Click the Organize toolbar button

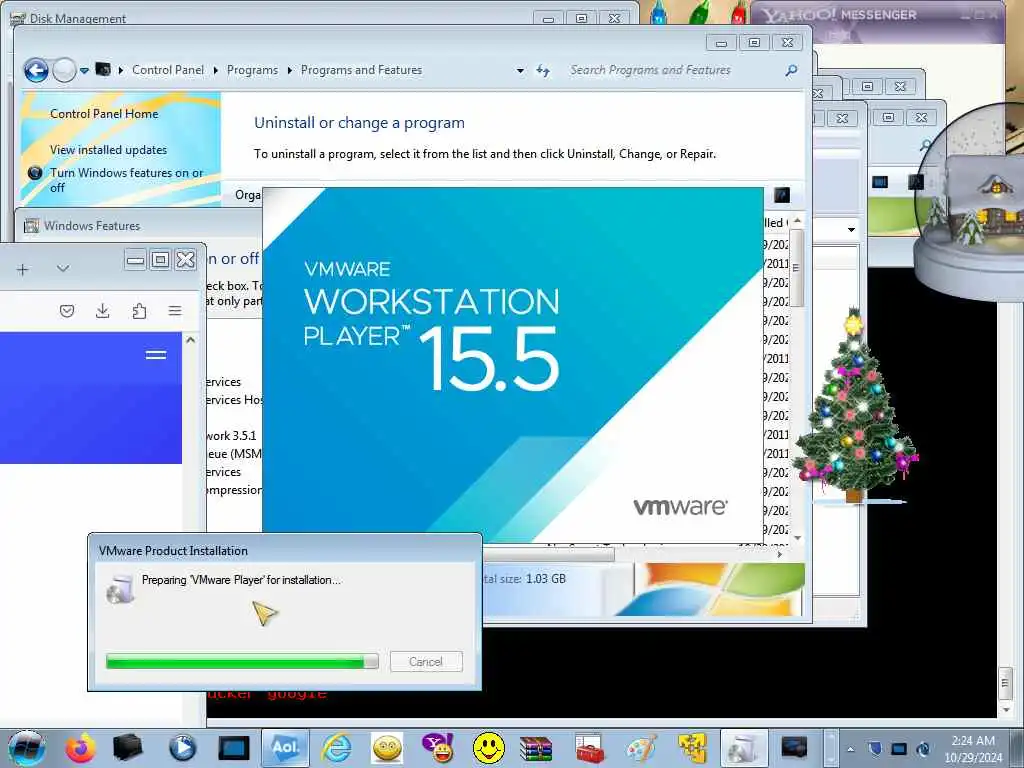pyautogui.click(x=248, y=195)
